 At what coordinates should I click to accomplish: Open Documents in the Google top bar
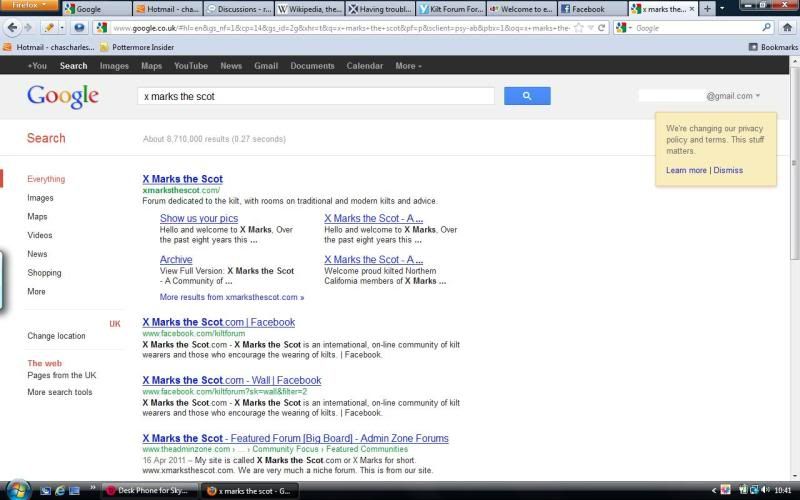(x=312, y=66)
